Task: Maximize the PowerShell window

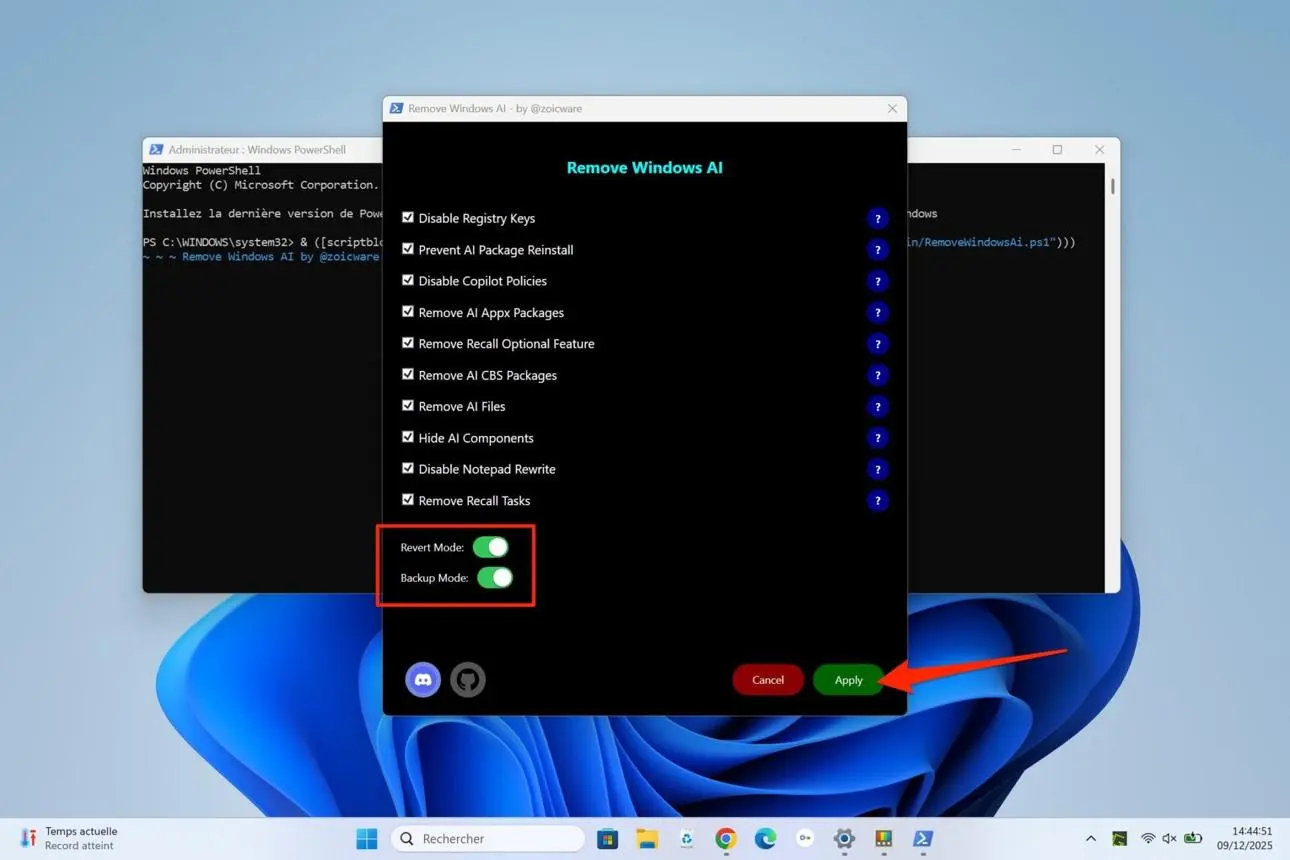Action: (x=1057, y=150)
